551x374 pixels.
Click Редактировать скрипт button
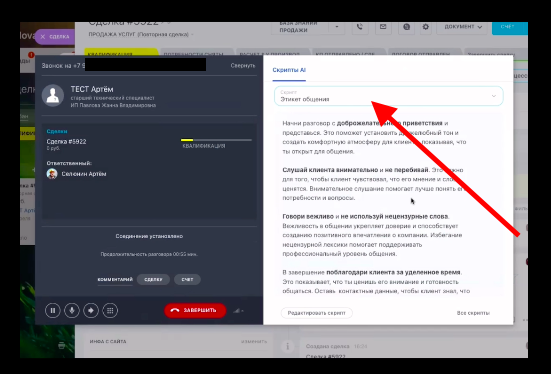pyautogui.click(x=317, y=313)
